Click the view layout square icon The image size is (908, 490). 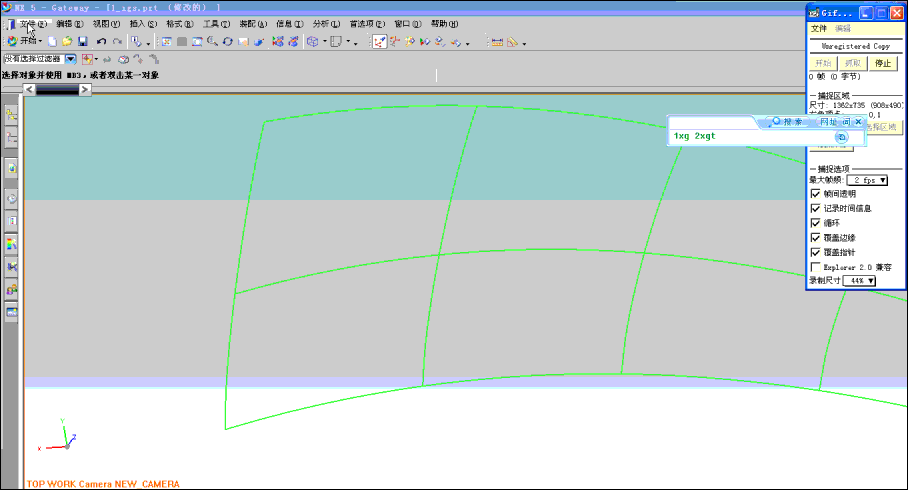(x=336, y=42)
